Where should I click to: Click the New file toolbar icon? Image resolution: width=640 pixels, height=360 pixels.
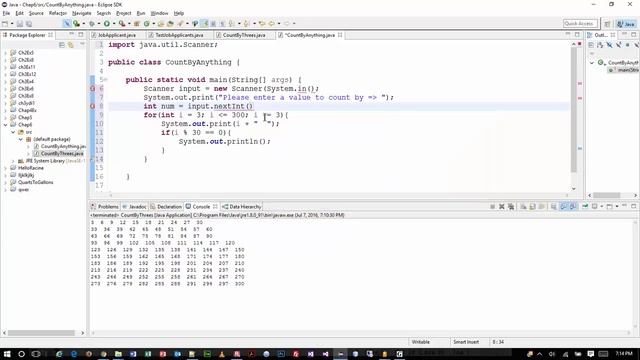(5, 24)
